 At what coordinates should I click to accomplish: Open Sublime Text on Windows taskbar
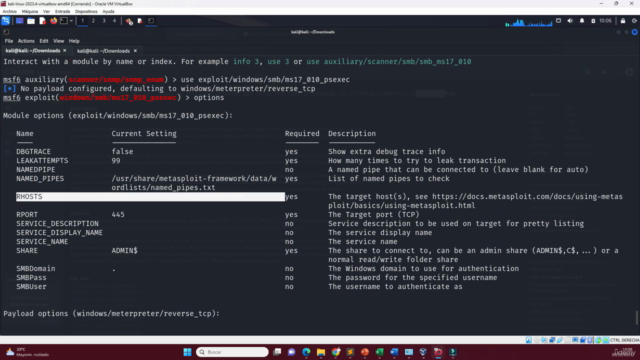[x=350, y=352]
